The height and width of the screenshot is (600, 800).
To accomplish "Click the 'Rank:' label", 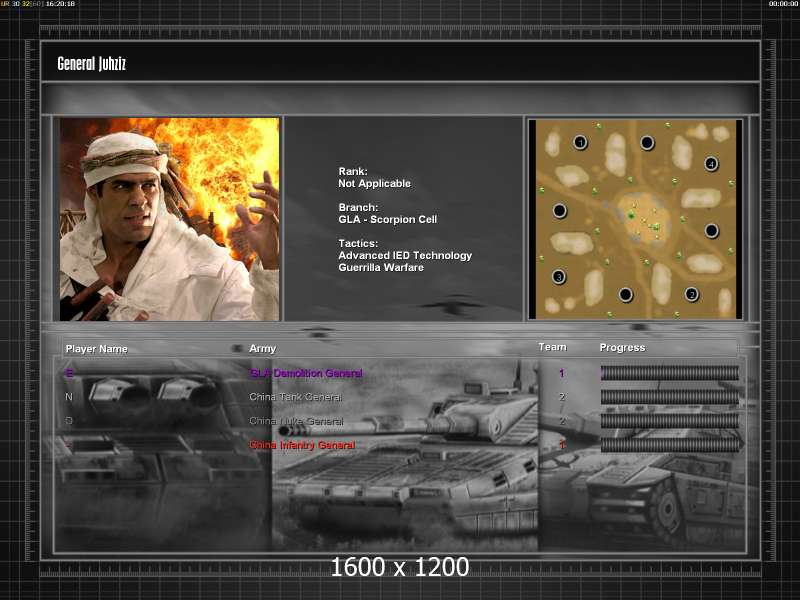I will pyautogui.click(x=353, y=171).
